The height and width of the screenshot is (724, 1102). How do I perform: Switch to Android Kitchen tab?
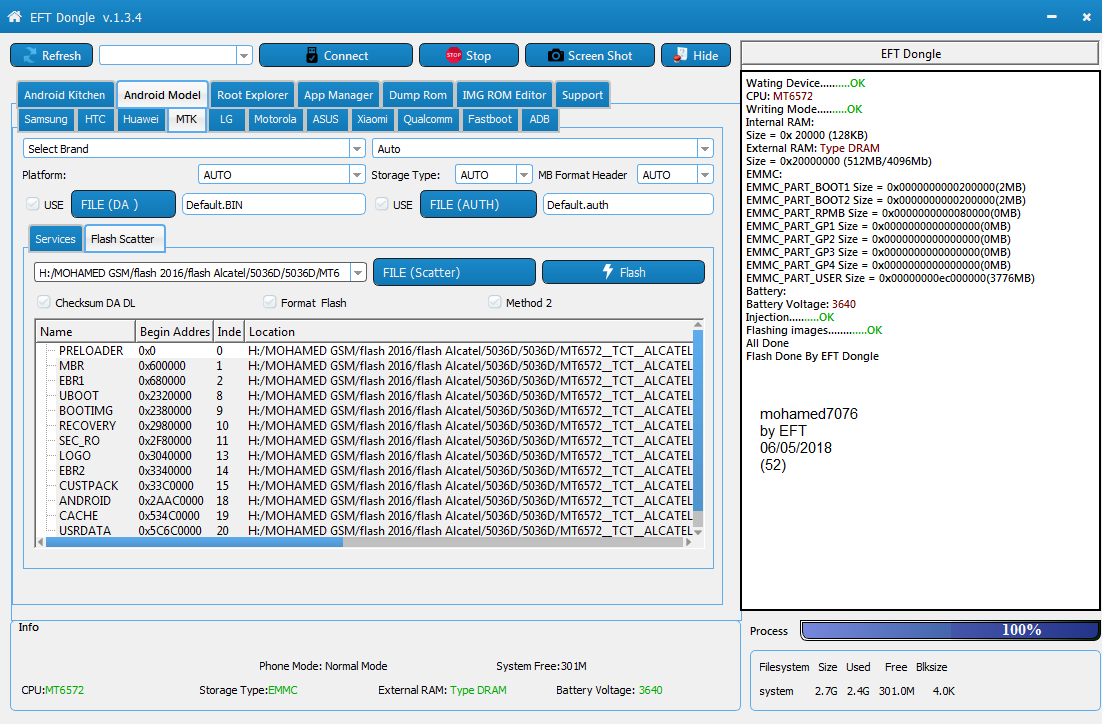(65, 95)
